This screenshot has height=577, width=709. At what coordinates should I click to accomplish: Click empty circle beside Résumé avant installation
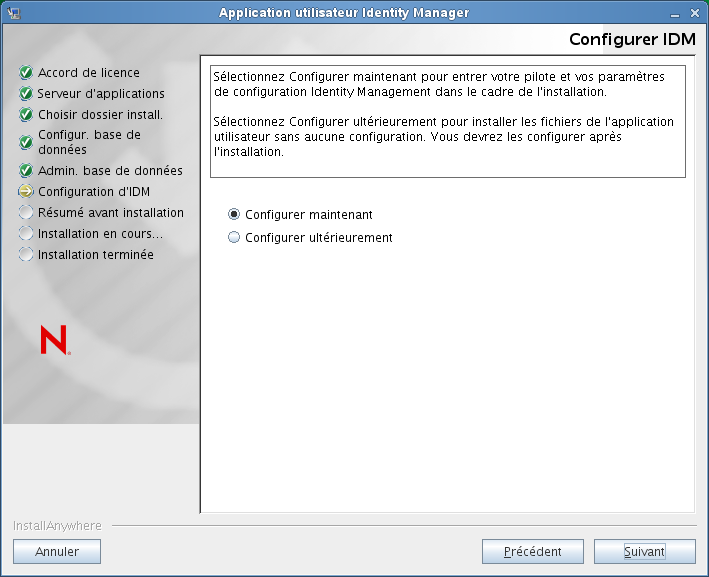[x=26, y=212]
